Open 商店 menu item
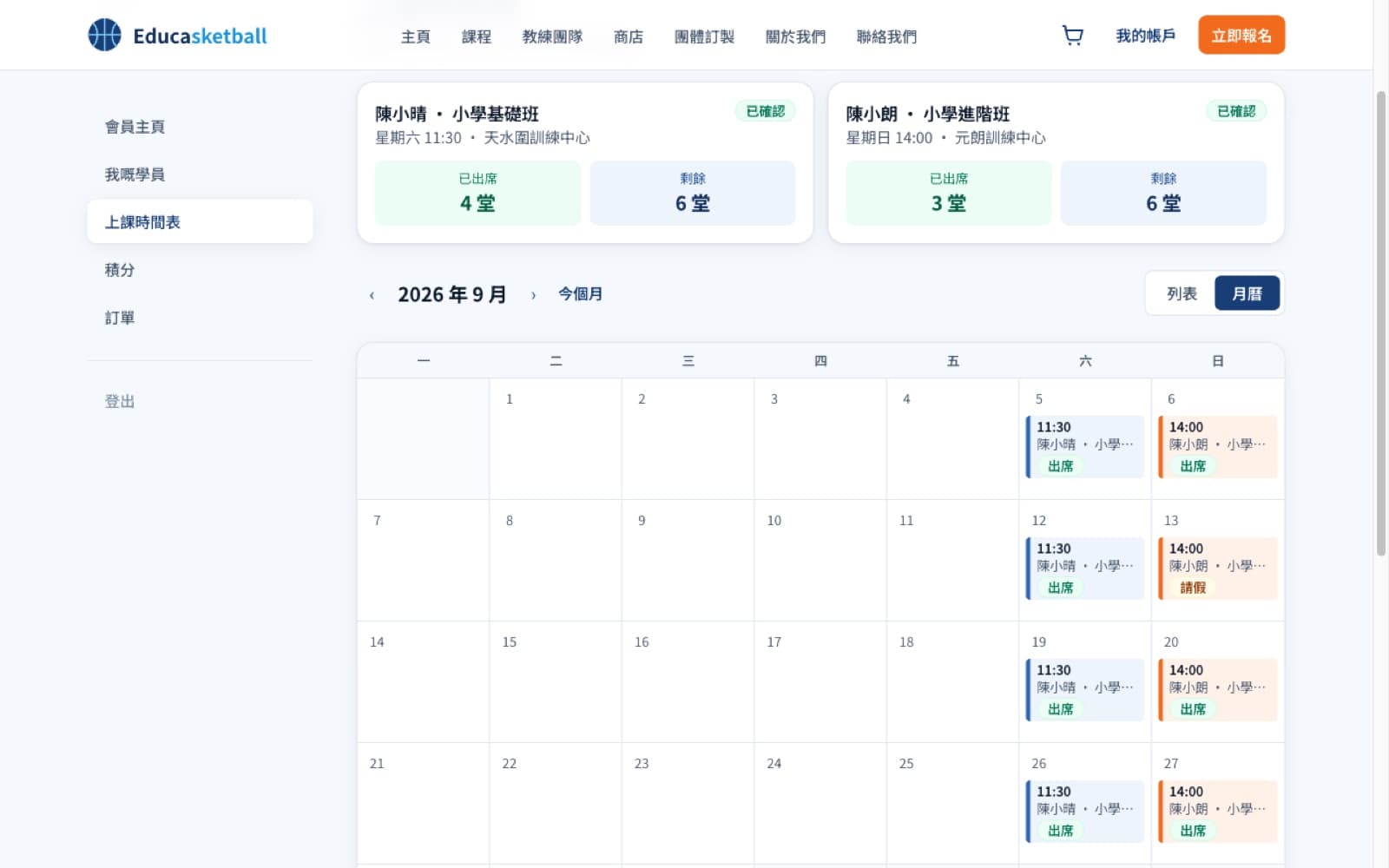This screenshot has width=1389, height=868. (x=629, y=36)
